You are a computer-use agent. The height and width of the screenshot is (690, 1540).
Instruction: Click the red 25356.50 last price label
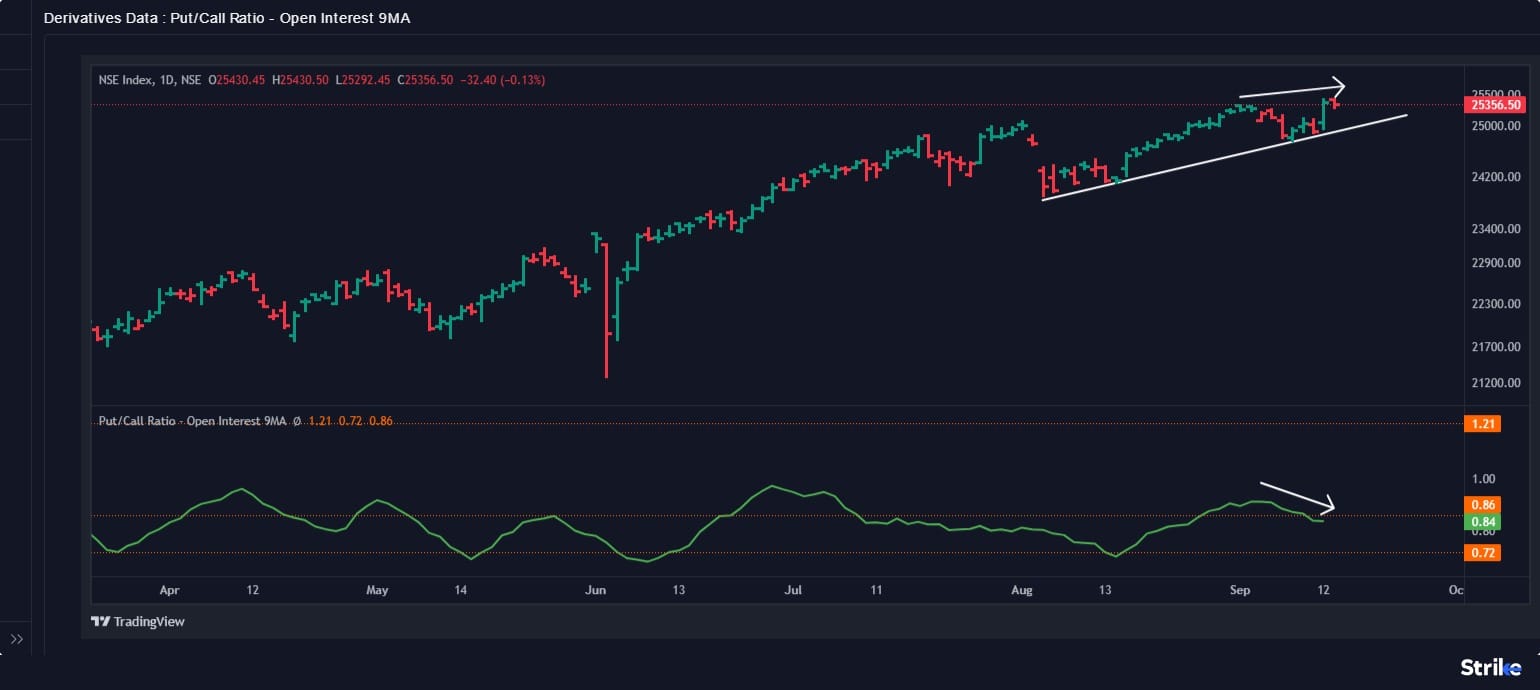point(1496,104)
